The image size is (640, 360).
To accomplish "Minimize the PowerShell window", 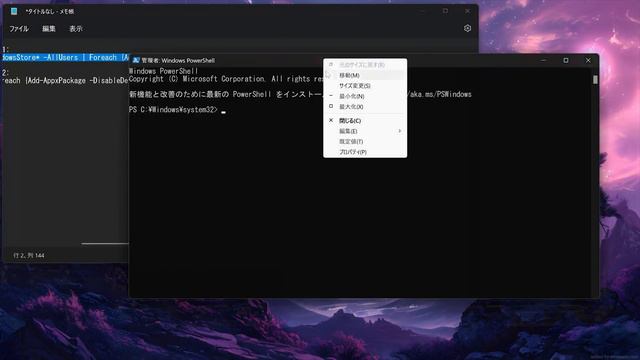I will [x=543, y=60].
